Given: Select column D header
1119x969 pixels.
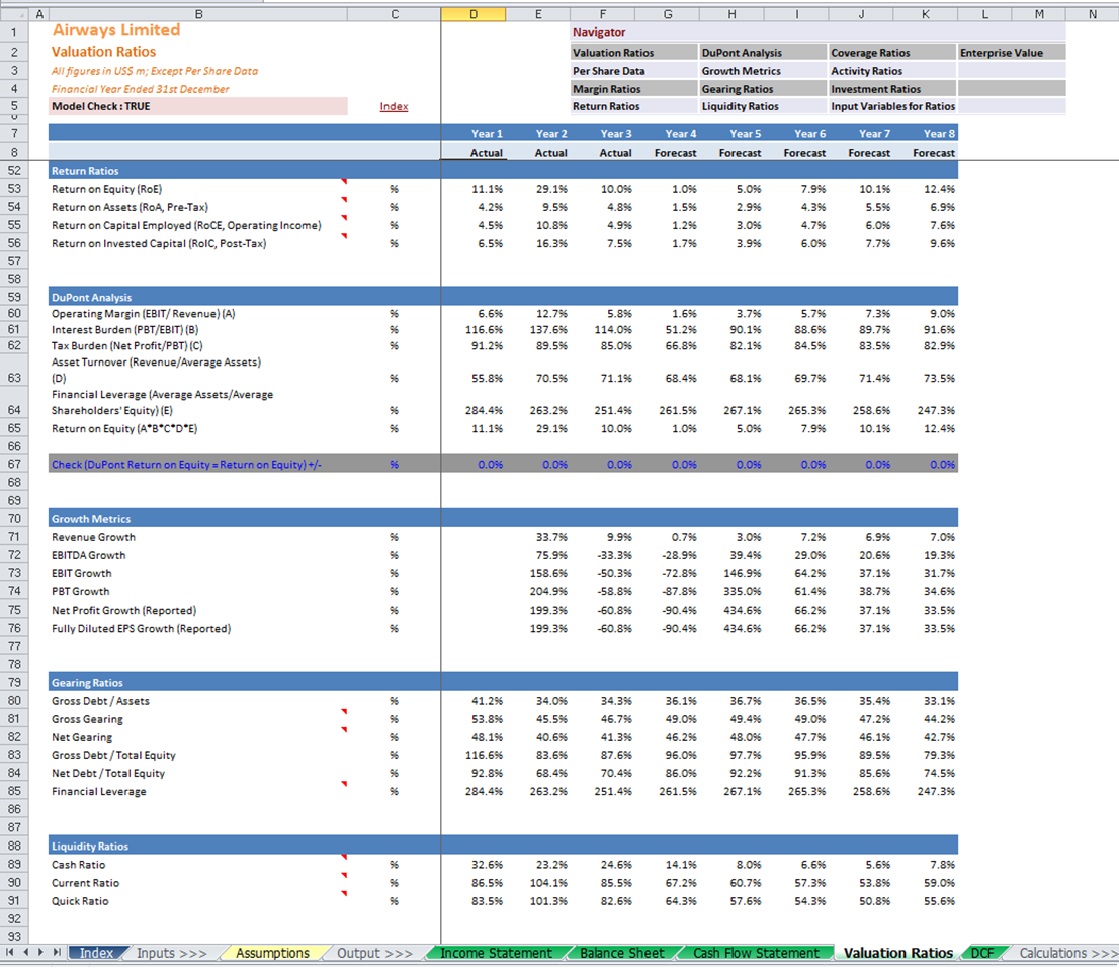Looking at the screenshot, I should 473,14.
